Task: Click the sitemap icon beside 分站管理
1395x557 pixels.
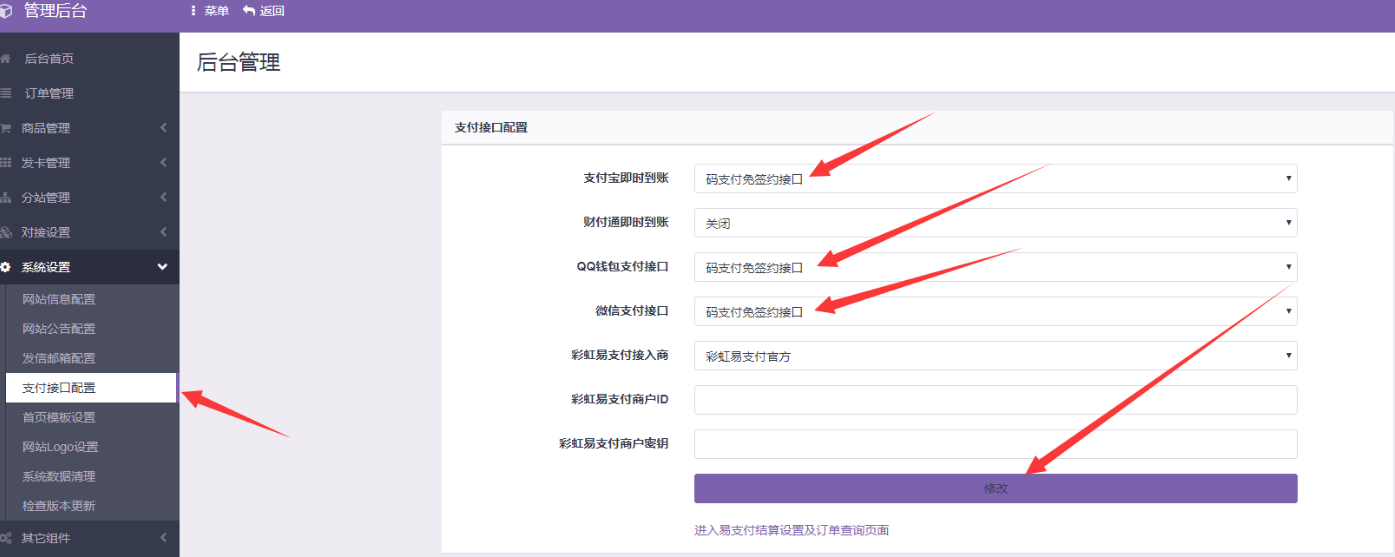Action: [6, 198]
